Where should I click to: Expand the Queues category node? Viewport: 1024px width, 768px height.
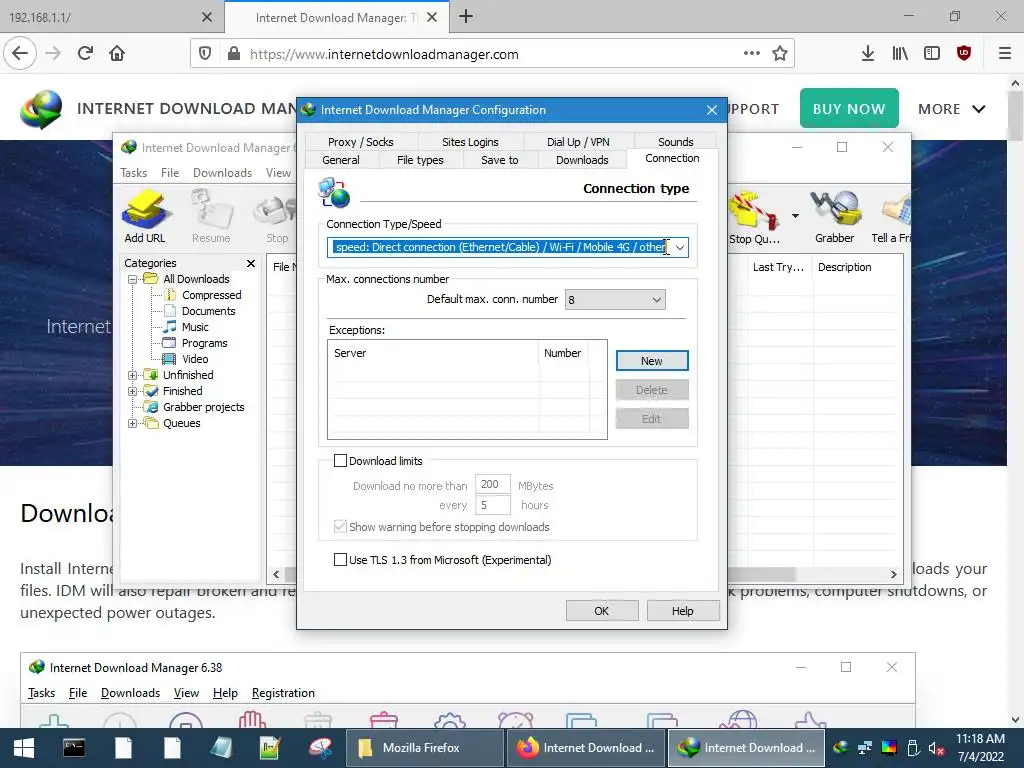tap(133, 424)
